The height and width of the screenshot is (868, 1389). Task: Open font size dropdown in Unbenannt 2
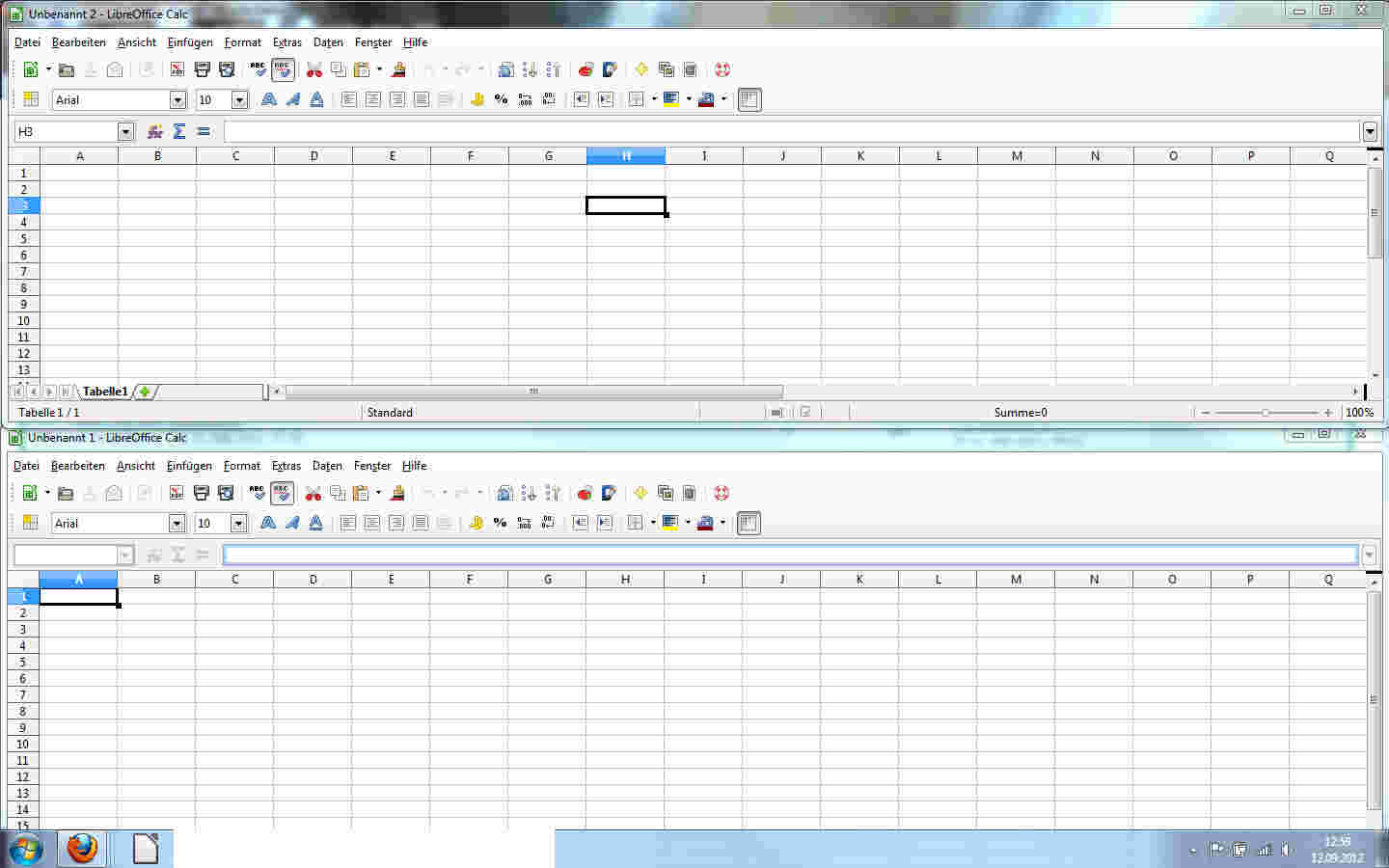pos(240,99)
